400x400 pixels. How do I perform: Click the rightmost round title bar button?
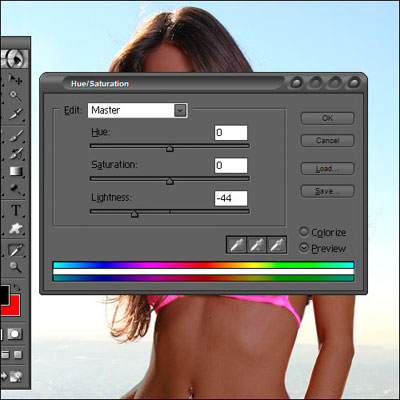[x=354, y=82]
